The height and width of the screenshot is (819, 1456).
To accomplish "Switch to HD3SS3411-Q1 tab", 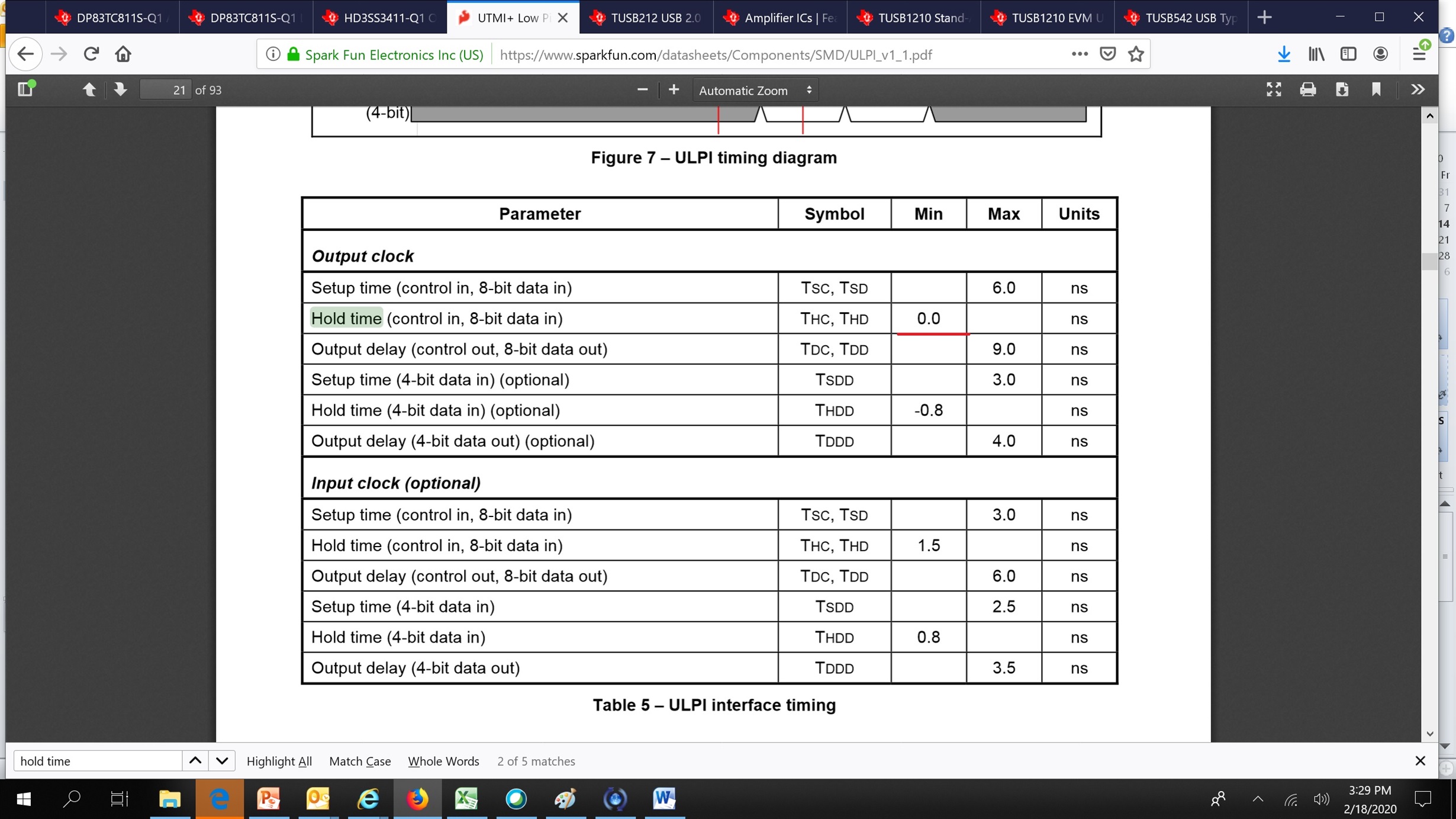I will tap(380, 18).
